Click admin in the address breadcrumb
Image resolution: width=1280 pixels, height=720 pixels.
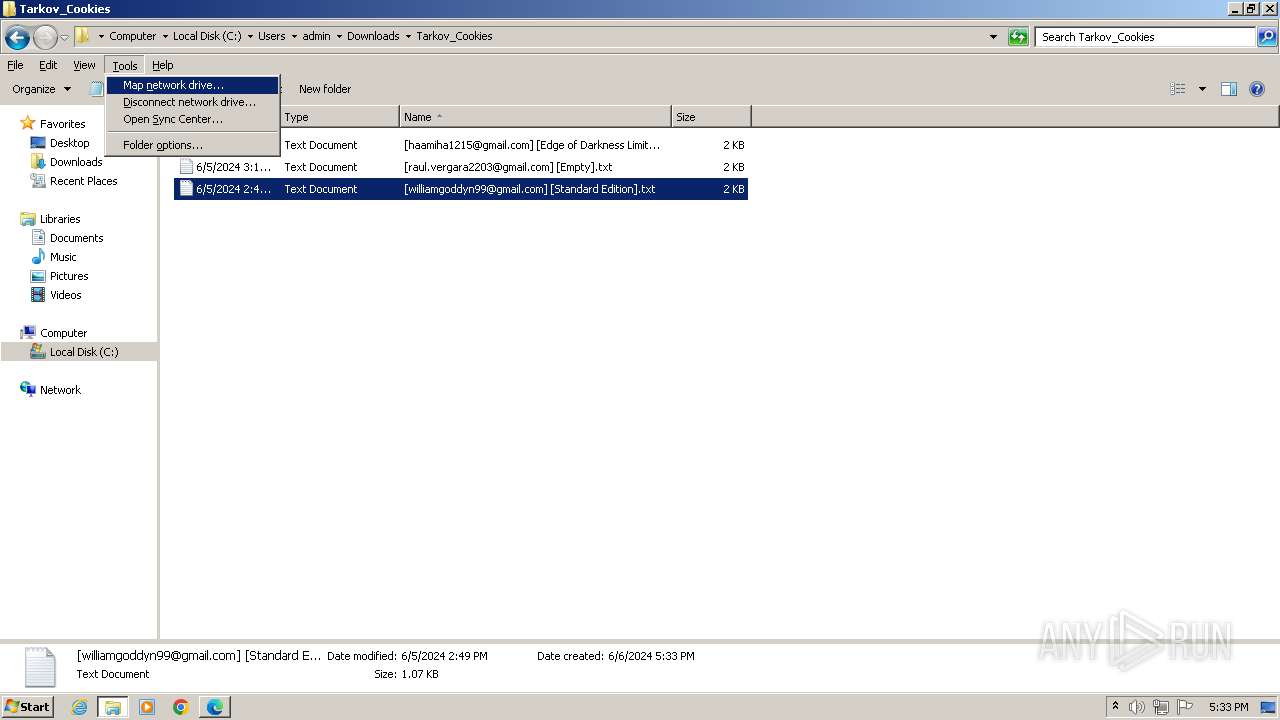click(x=316, y=36)
